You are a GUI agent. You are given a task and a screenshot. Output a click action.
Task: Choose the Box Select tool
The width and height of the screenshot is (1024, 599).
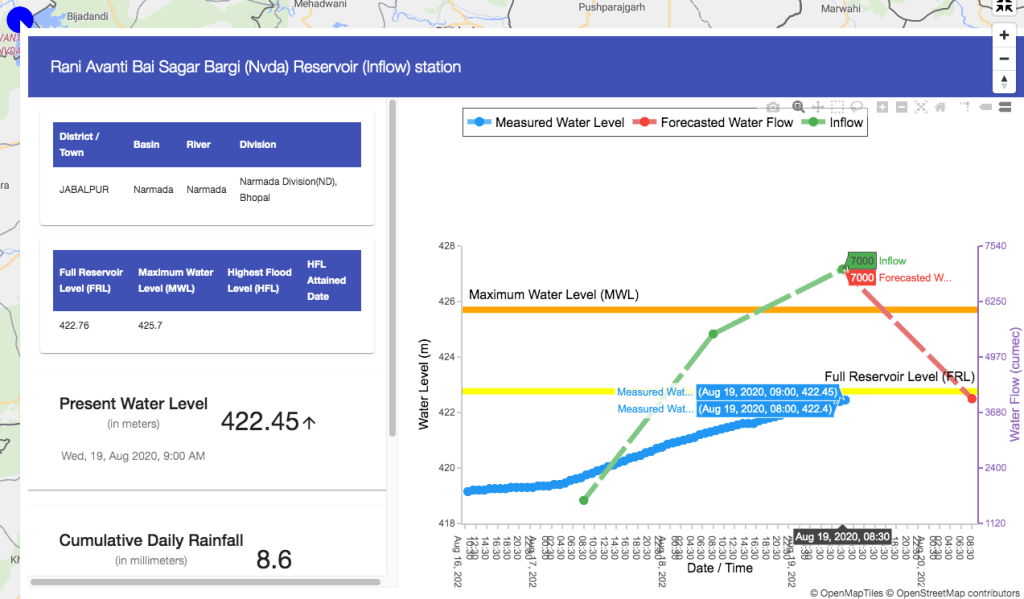point(838,107)
